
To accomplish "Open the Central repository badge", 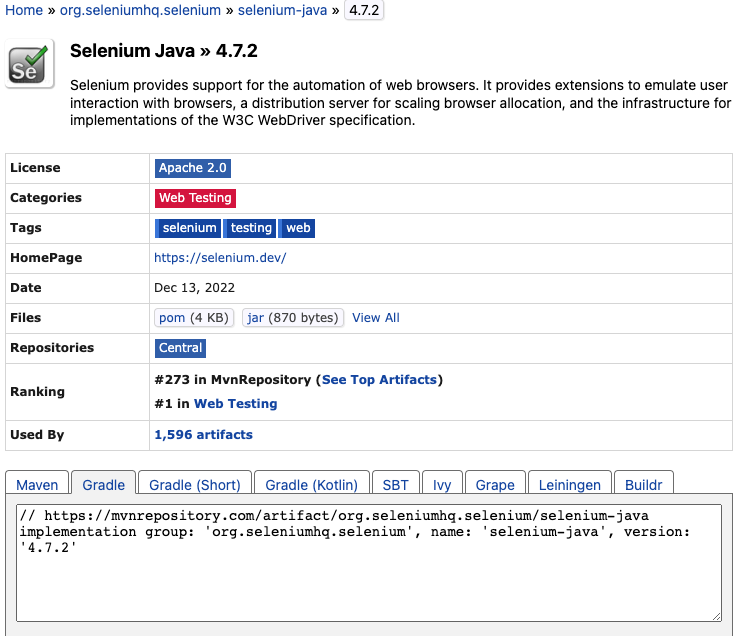I will [x=180, y=348].
